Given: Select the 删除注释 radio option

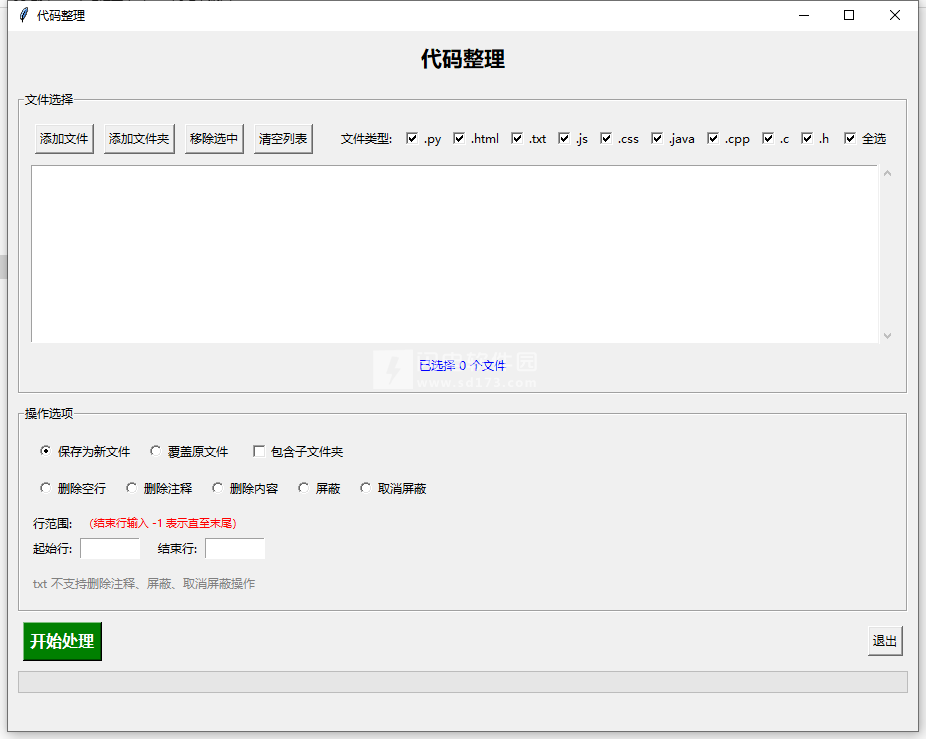Looking at the screenshot, I should (132, 489).
